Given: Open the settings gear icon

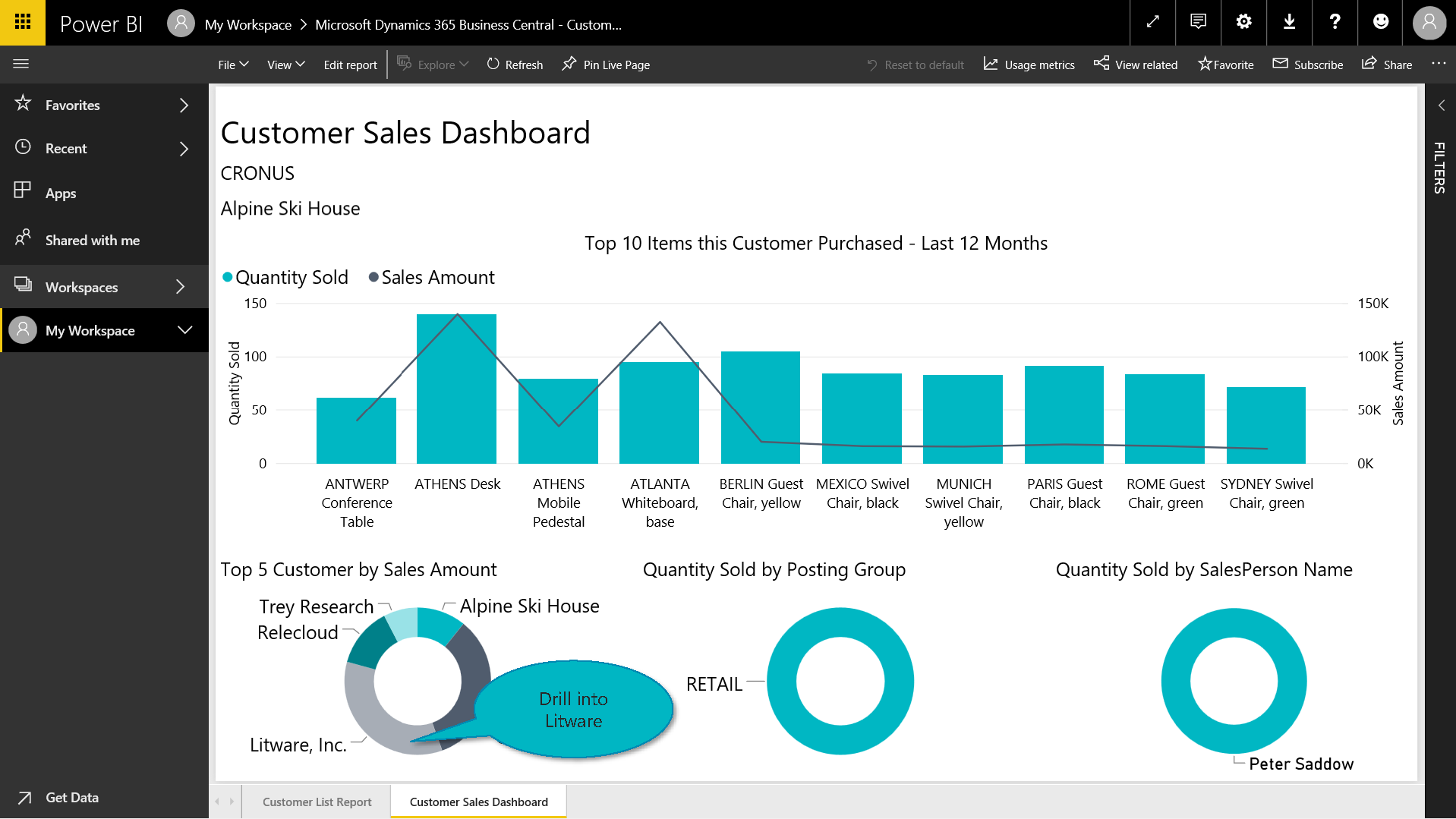Looking at the screenshot, I should coord(1243,22).
